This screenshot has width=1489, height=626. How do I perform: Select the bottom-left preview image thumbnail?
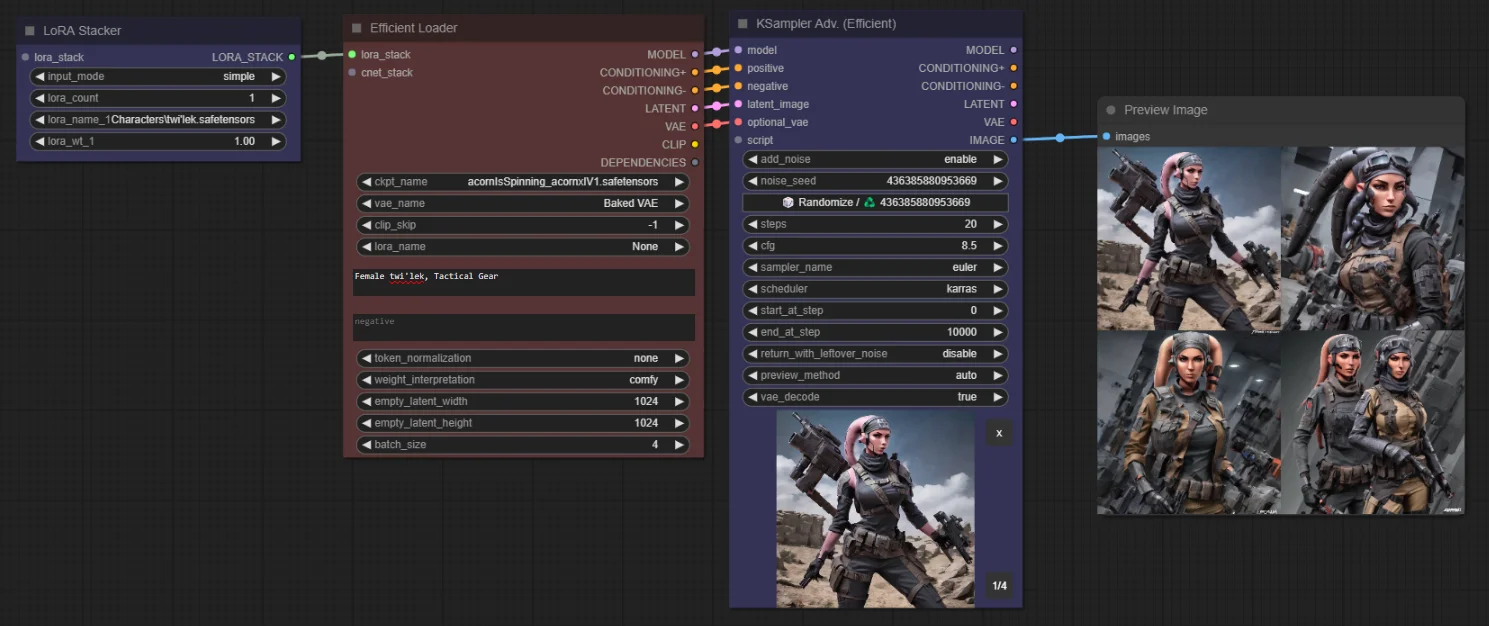1189,423
